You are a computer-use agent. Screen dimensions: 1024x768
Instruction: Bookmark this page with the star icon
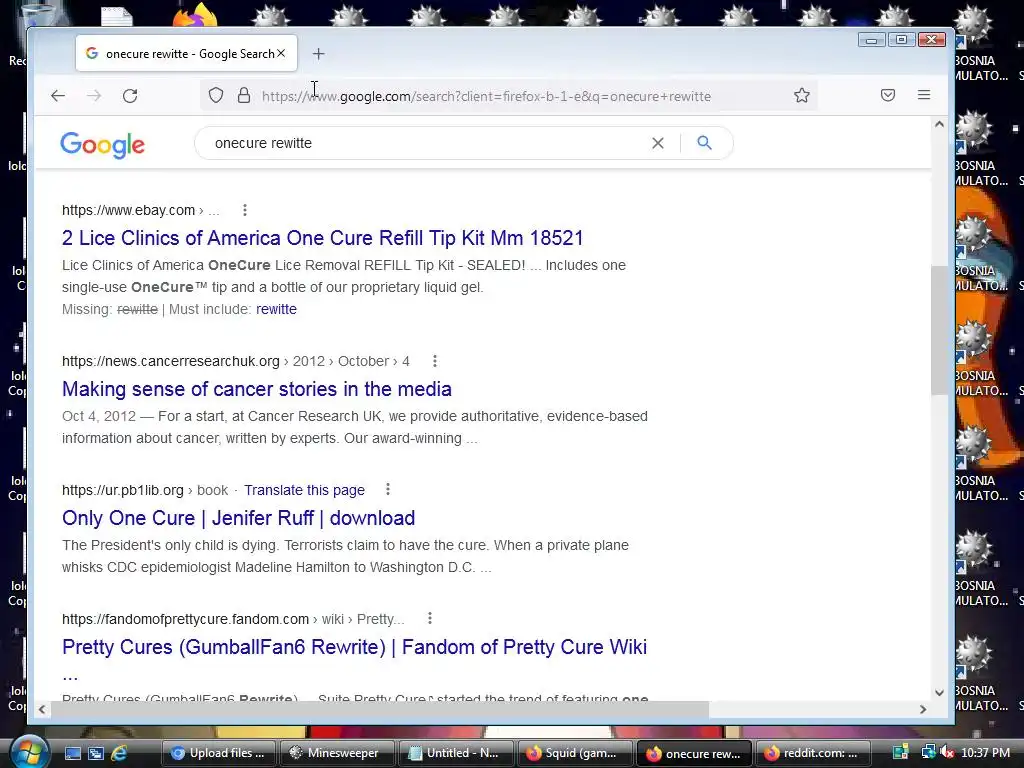[802, 96]
